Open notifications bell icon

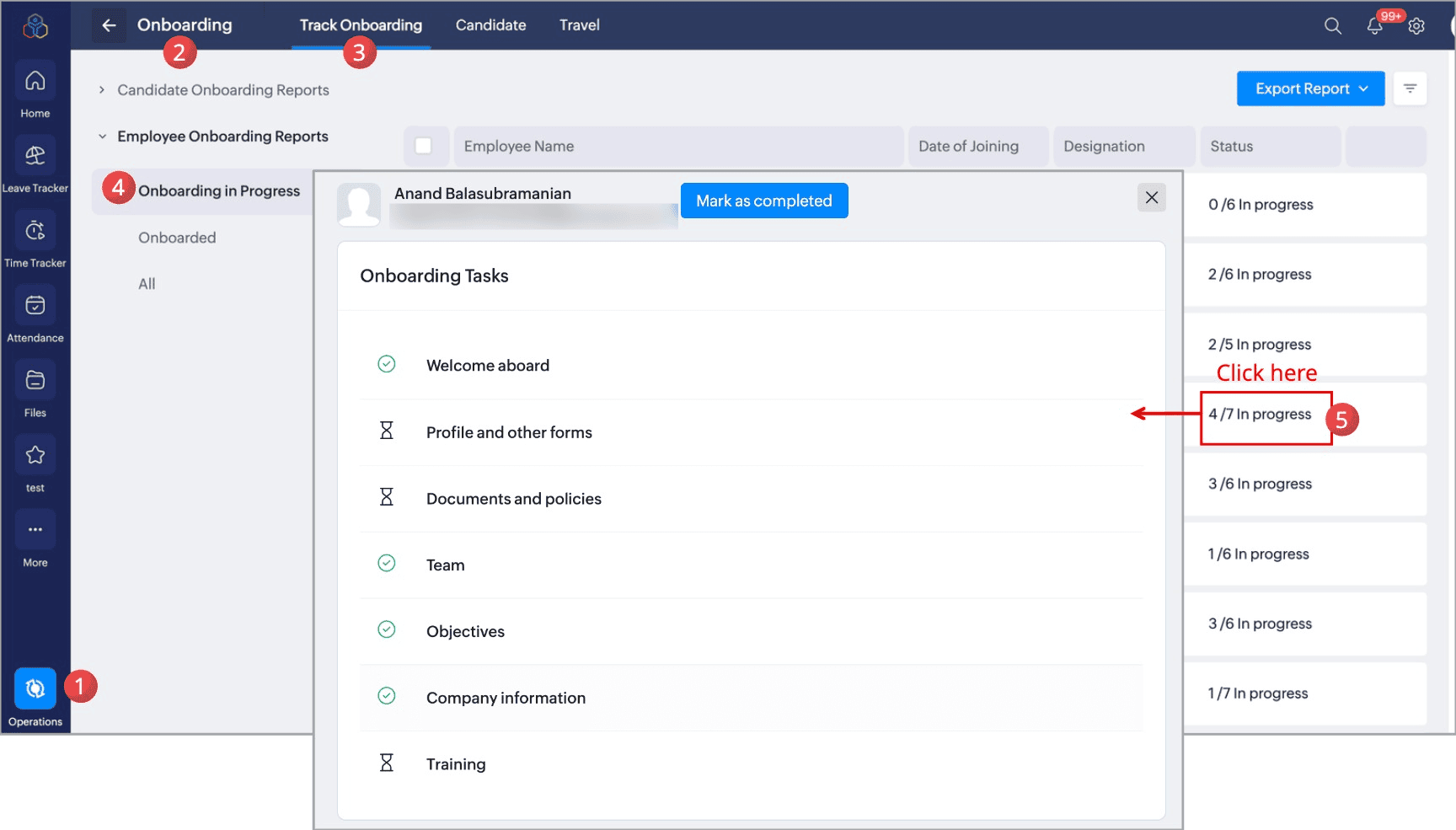point(1374,26)
